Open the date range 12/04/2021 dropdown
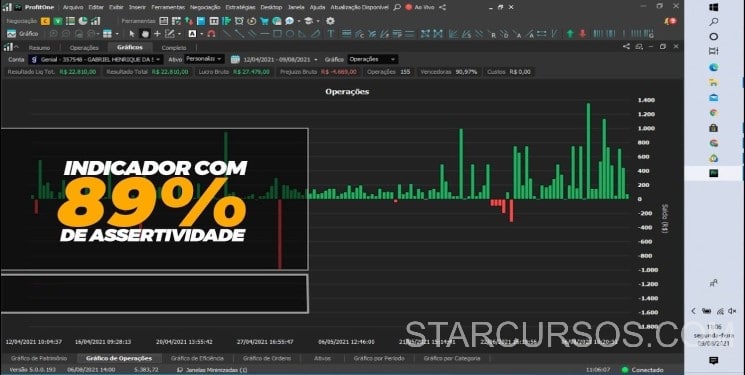The image size is (745, 375). (276, 59)
